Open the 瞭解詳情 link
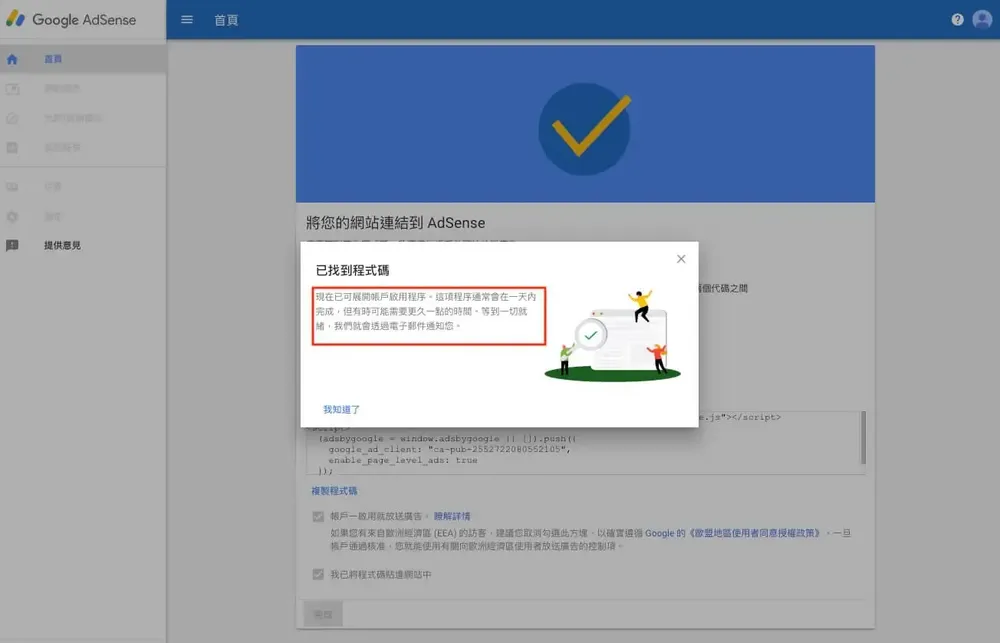 click(452, 516)
